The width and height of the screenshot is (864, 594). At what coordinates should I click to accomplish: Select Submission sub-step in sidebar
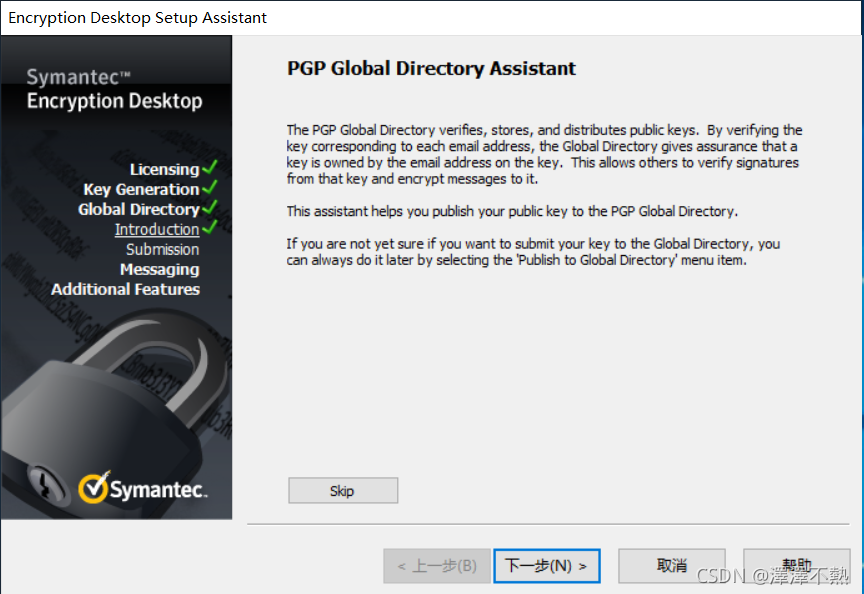coord(163,250)
